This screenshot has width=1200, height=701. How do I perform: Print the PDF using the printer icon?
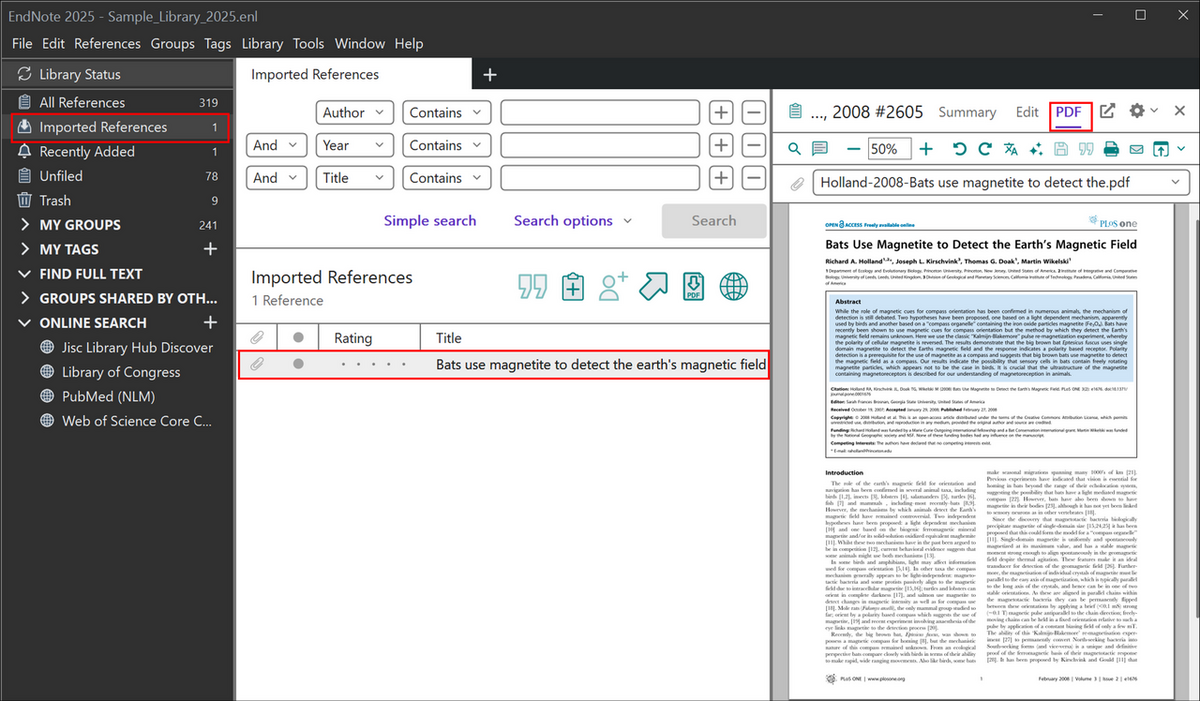pos(1110,149)
